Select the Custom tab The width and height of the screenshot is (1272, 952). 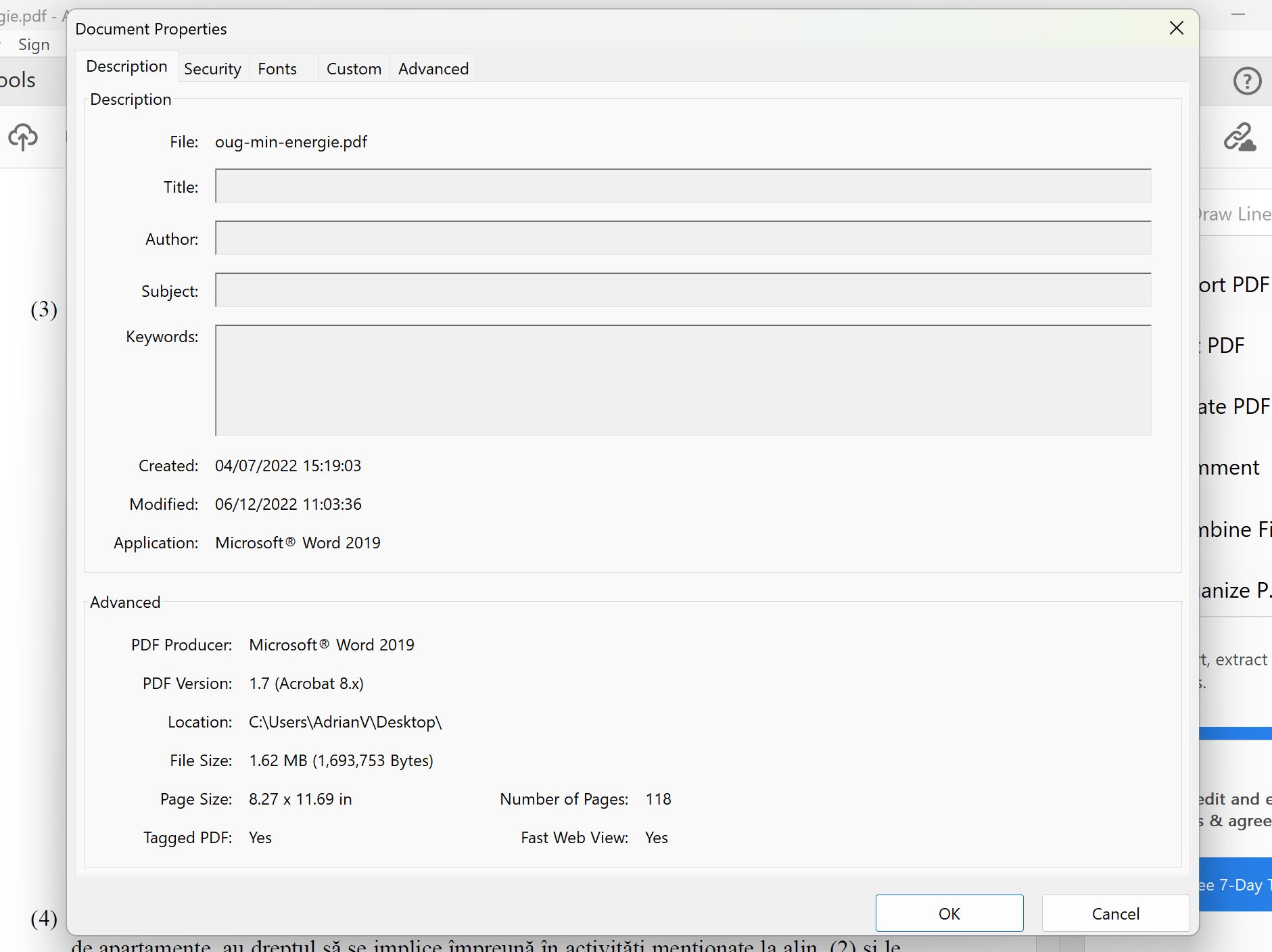coord(354,69)
